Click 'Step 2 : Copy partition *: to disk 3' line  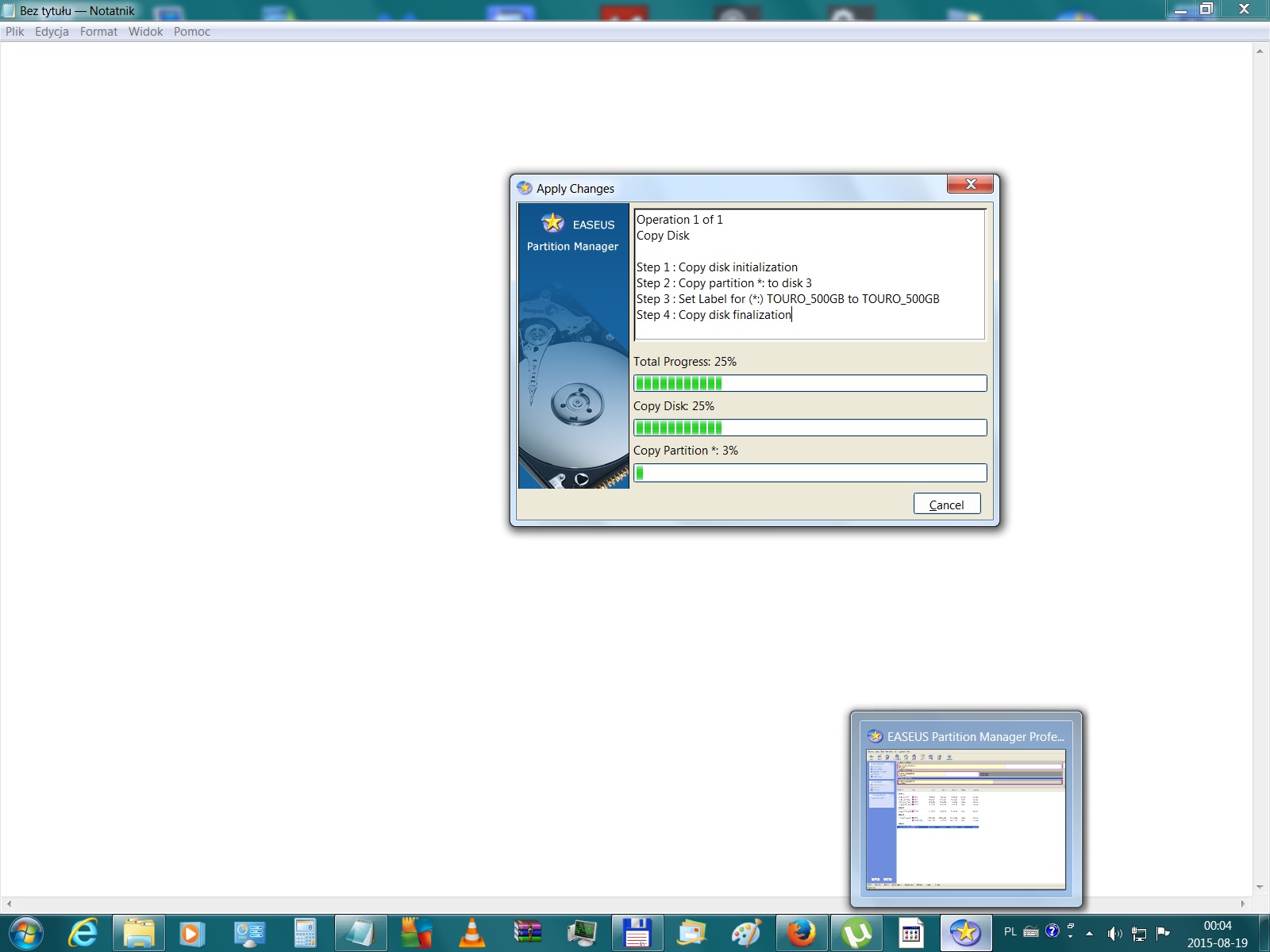pyautogui.click(x=724, y=283)
